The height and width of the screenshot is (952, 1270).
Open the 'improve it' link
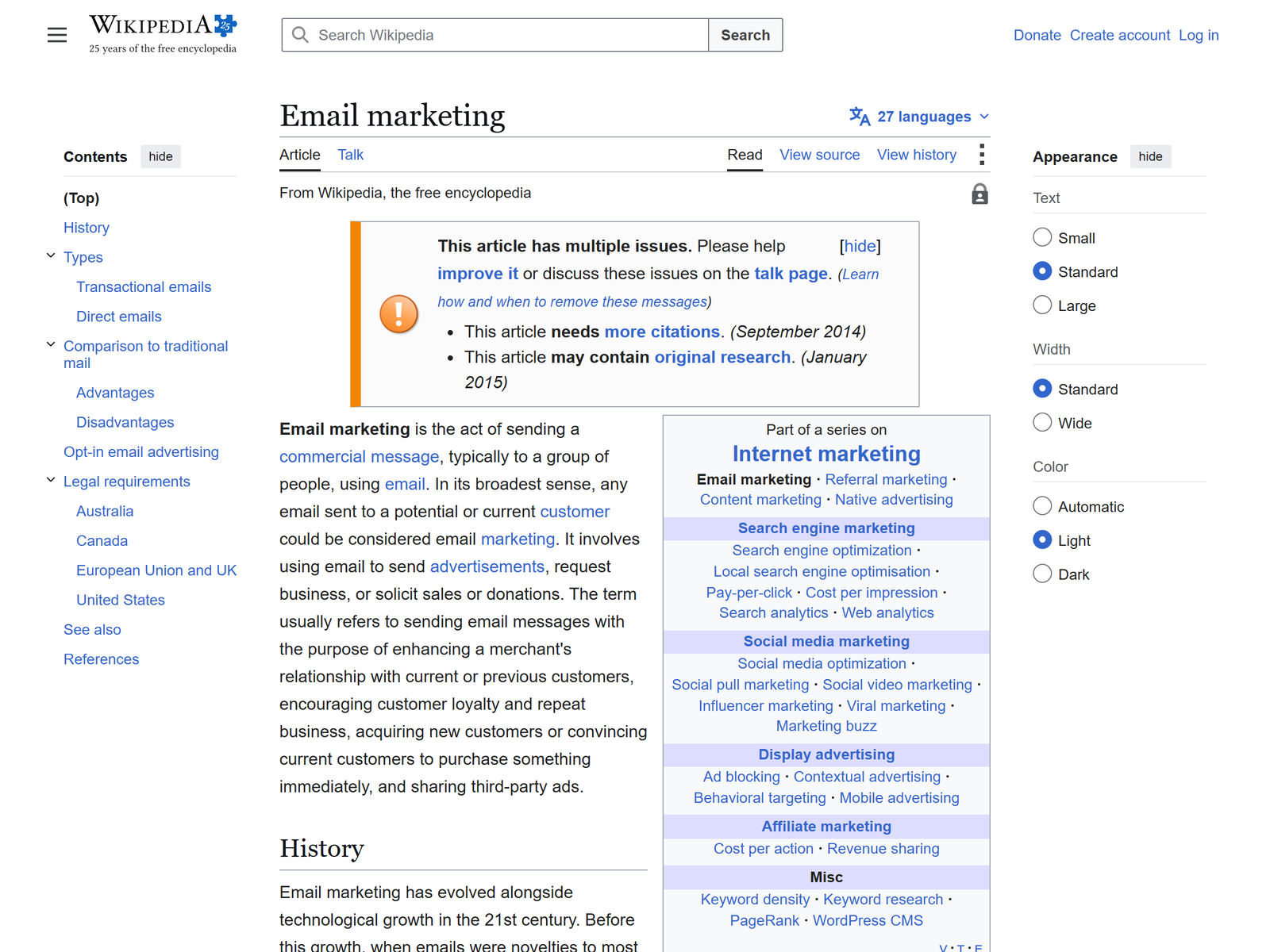(478, 274)
